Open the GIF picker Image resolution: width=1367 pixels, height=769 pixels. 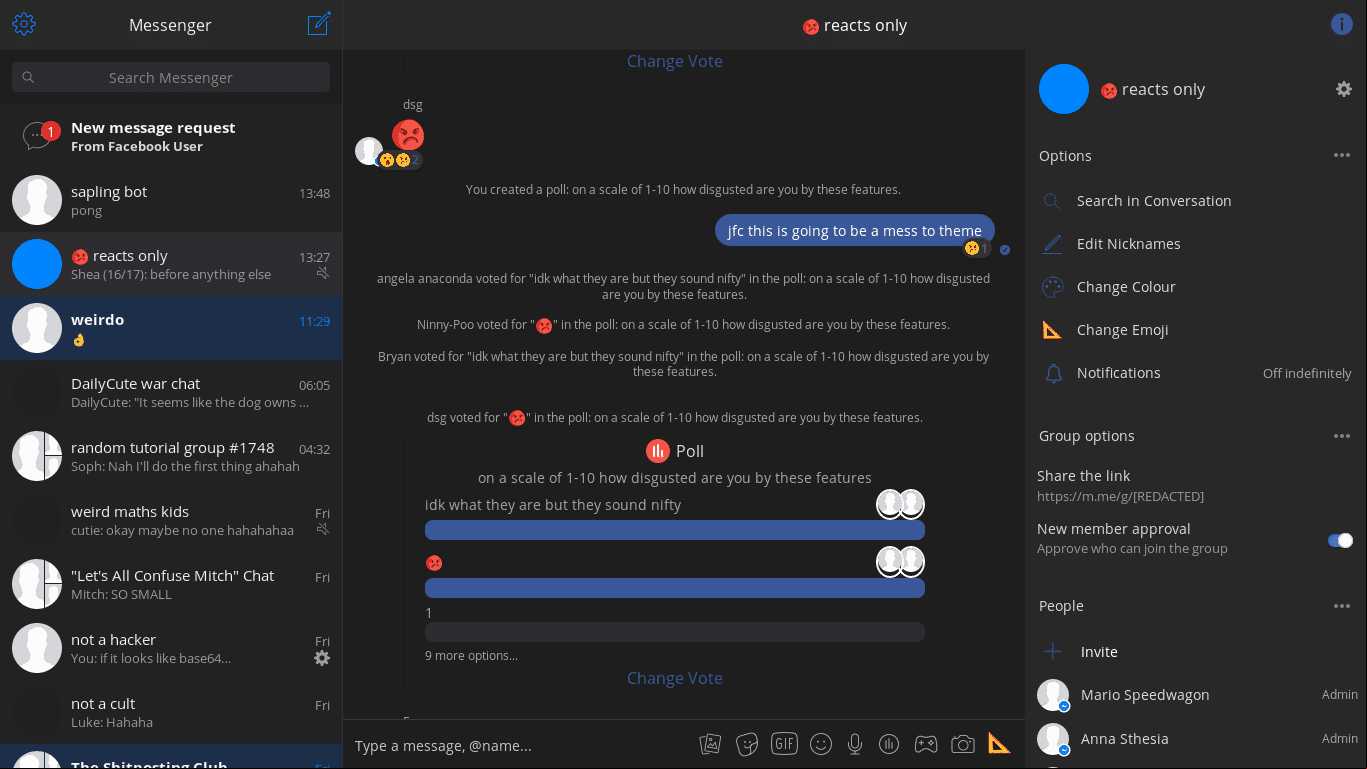pyautogui.click(x=784, y=744)
